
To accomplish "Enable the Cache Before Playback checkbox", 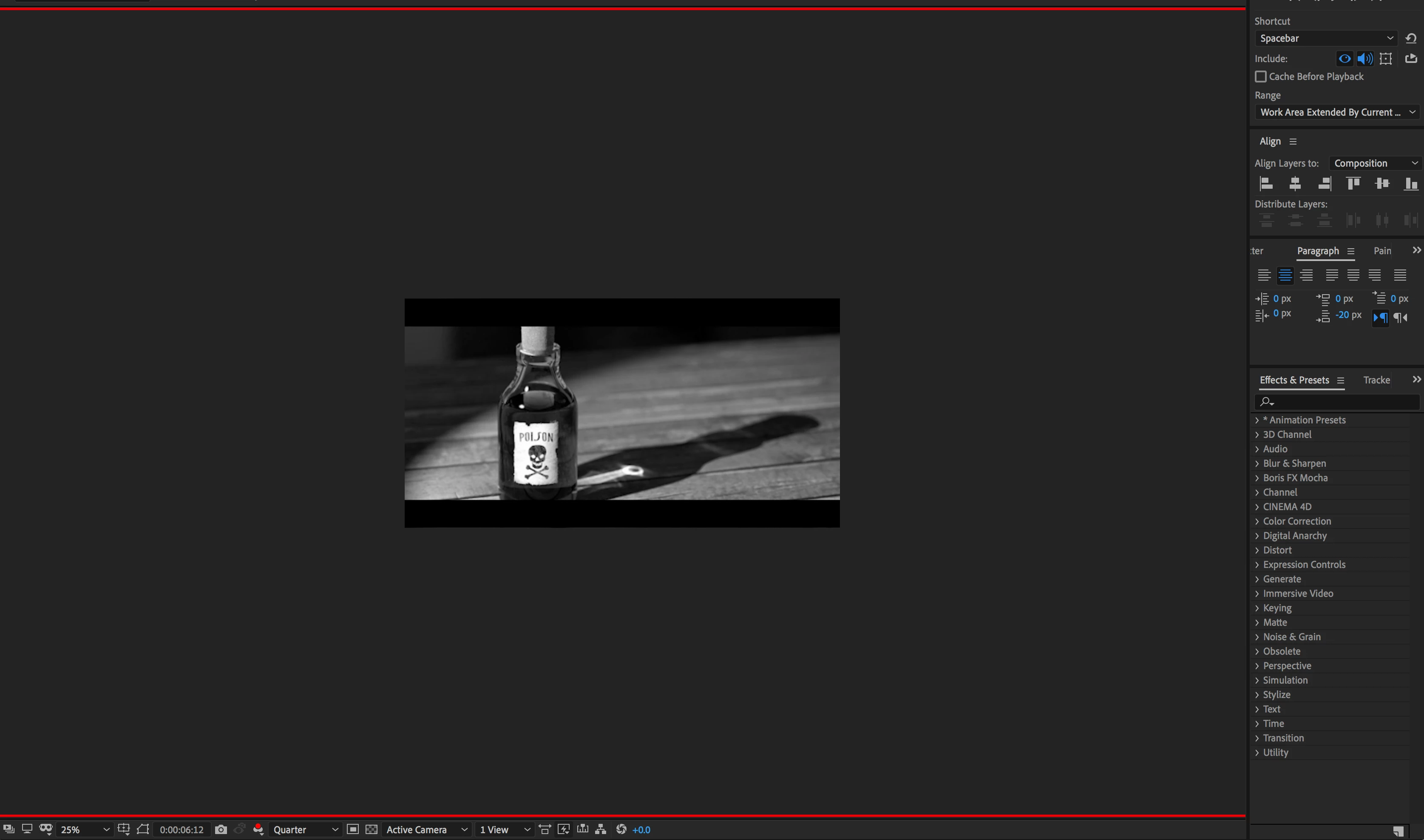I will [1260, 77].
